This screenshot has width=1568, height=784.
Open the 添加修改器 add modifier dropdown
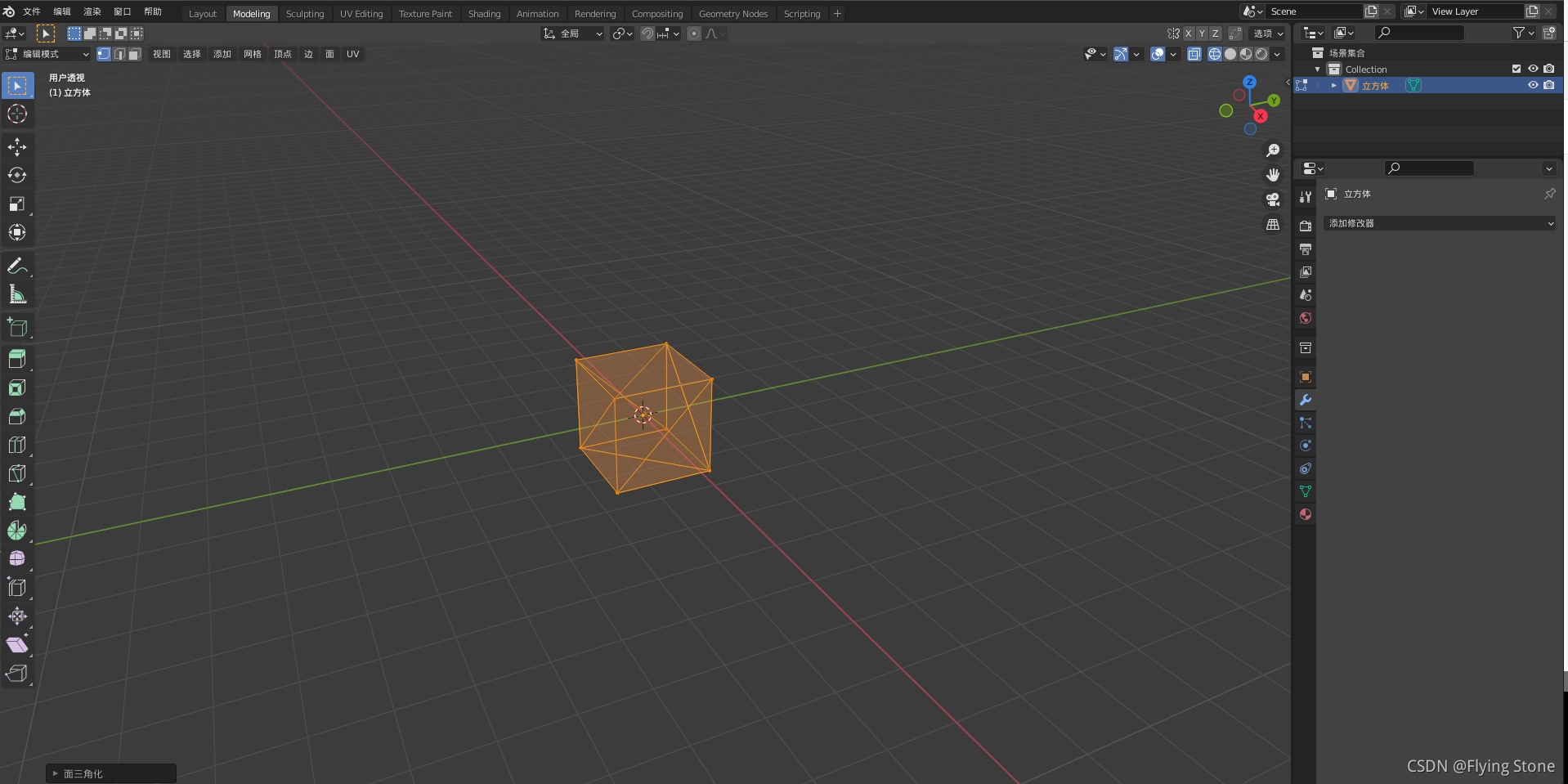(1440, 223)
